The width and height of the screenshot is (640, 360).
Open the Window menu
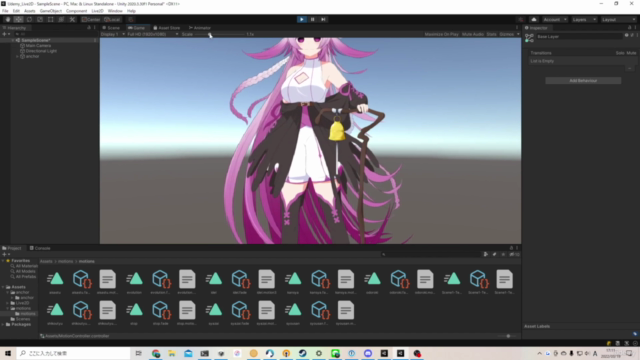(x=115, y=11)
